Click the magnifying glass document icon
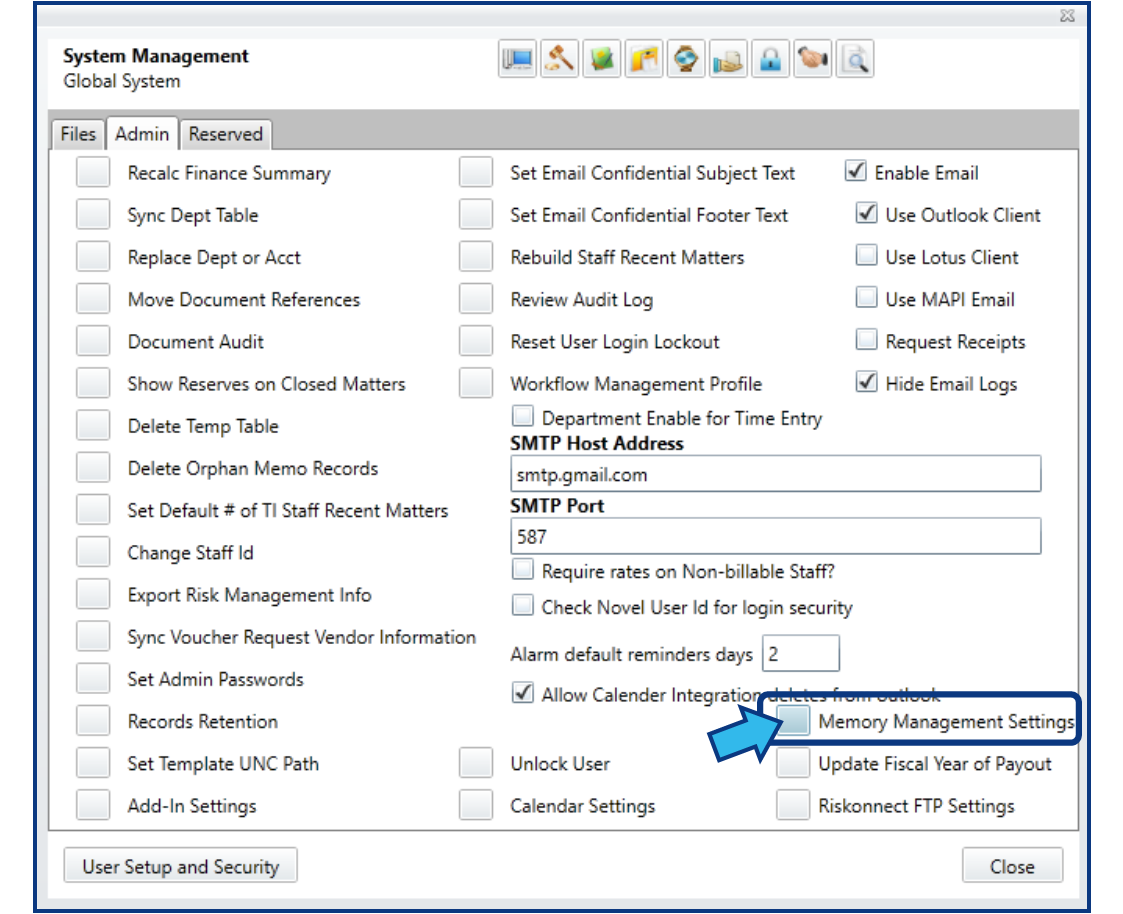Viewport: 1123px width, 914px height. click(855, 60)
